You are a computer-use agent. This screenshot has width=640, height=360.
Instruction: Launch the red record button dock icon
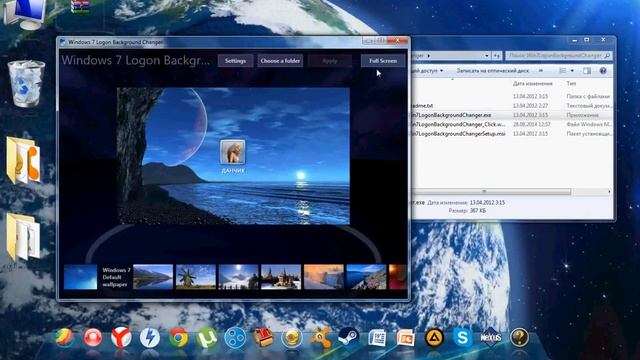[x=93, y=338]
